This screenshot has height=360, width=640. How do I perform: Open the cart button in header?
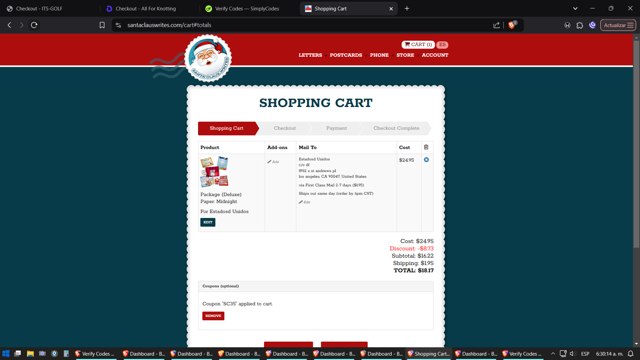coord(418,44)
